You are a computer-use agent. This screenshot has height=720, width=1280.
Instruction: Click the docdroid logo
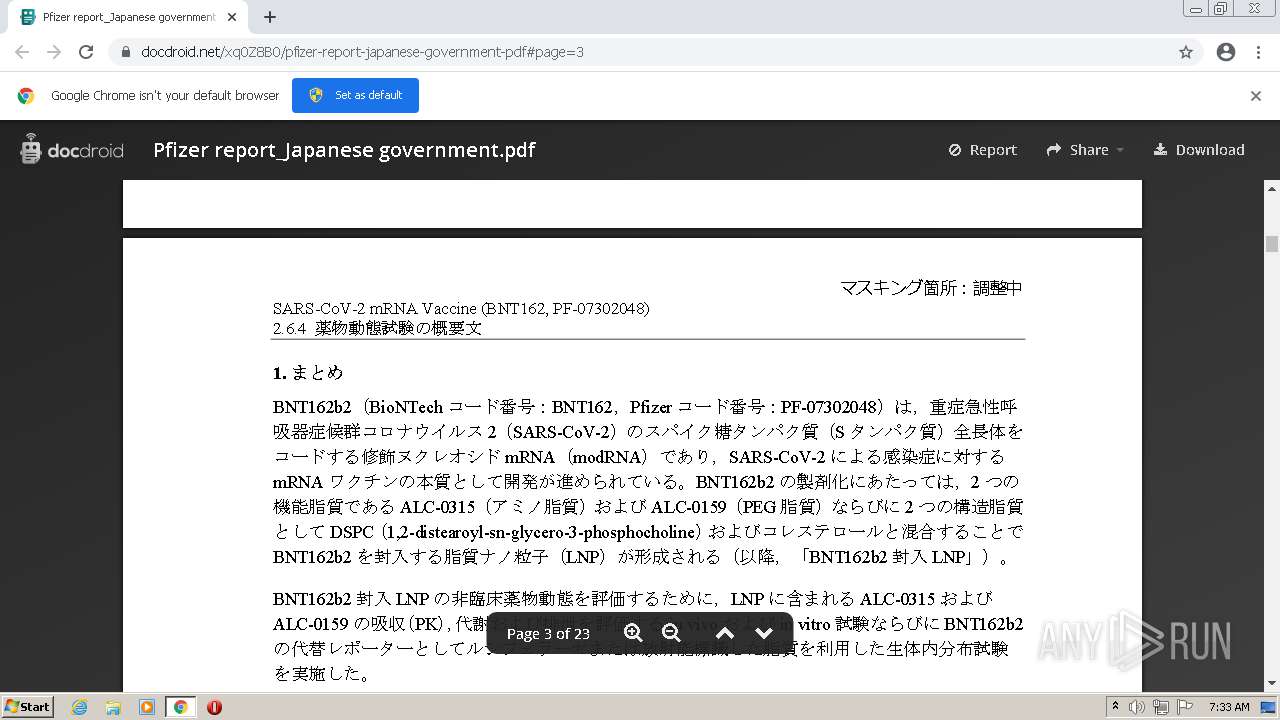71,150
